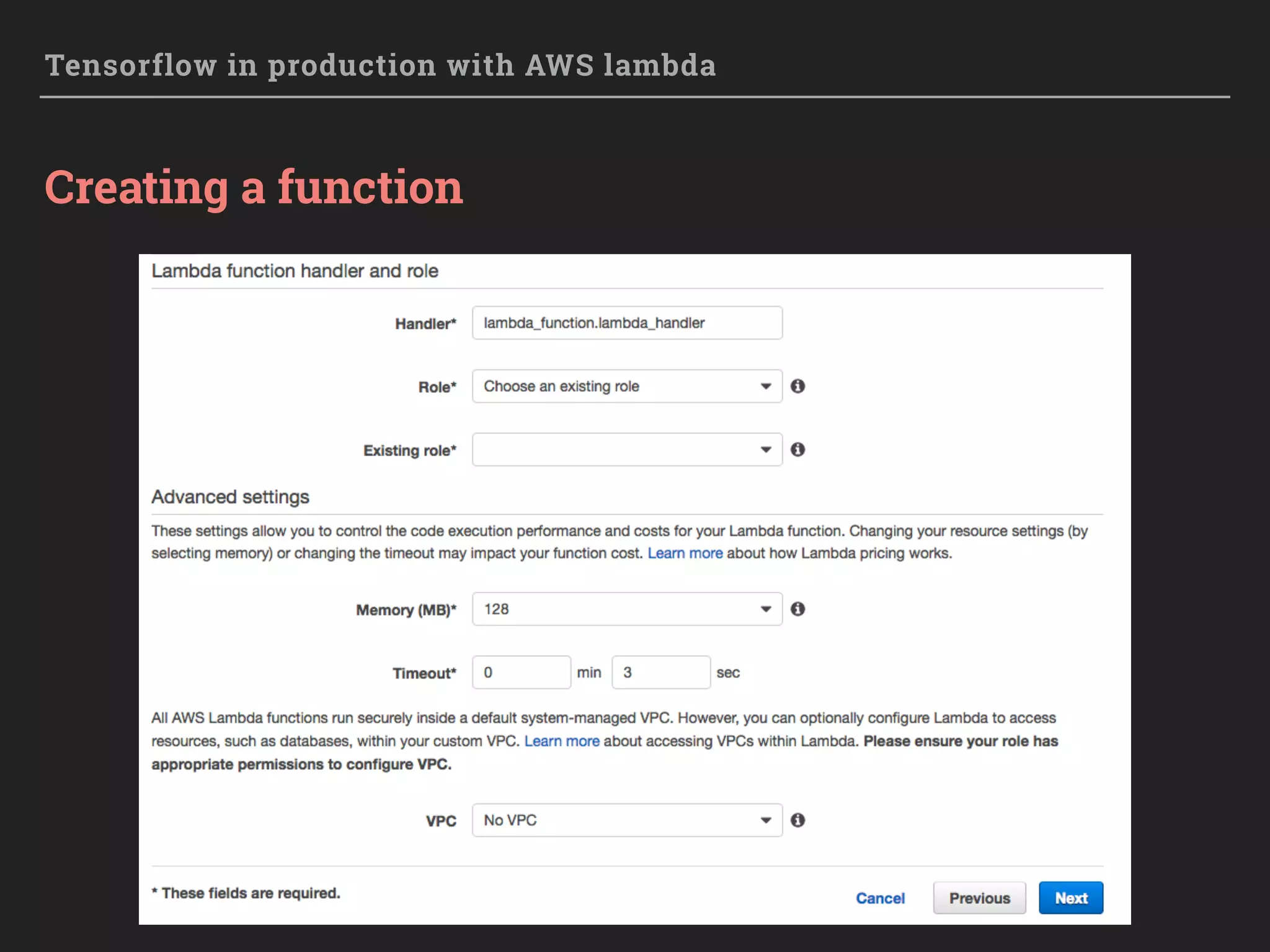Focus the Handler input field
The height and width of the screenshot is (952, 1270).
[627, 323]
